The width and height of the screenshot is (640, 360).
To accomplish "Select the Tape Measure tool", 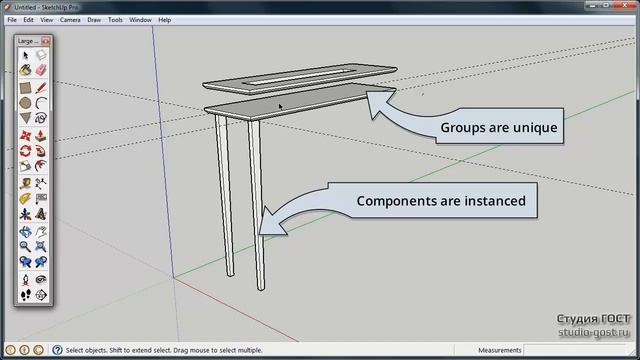I will click(25, 183).
